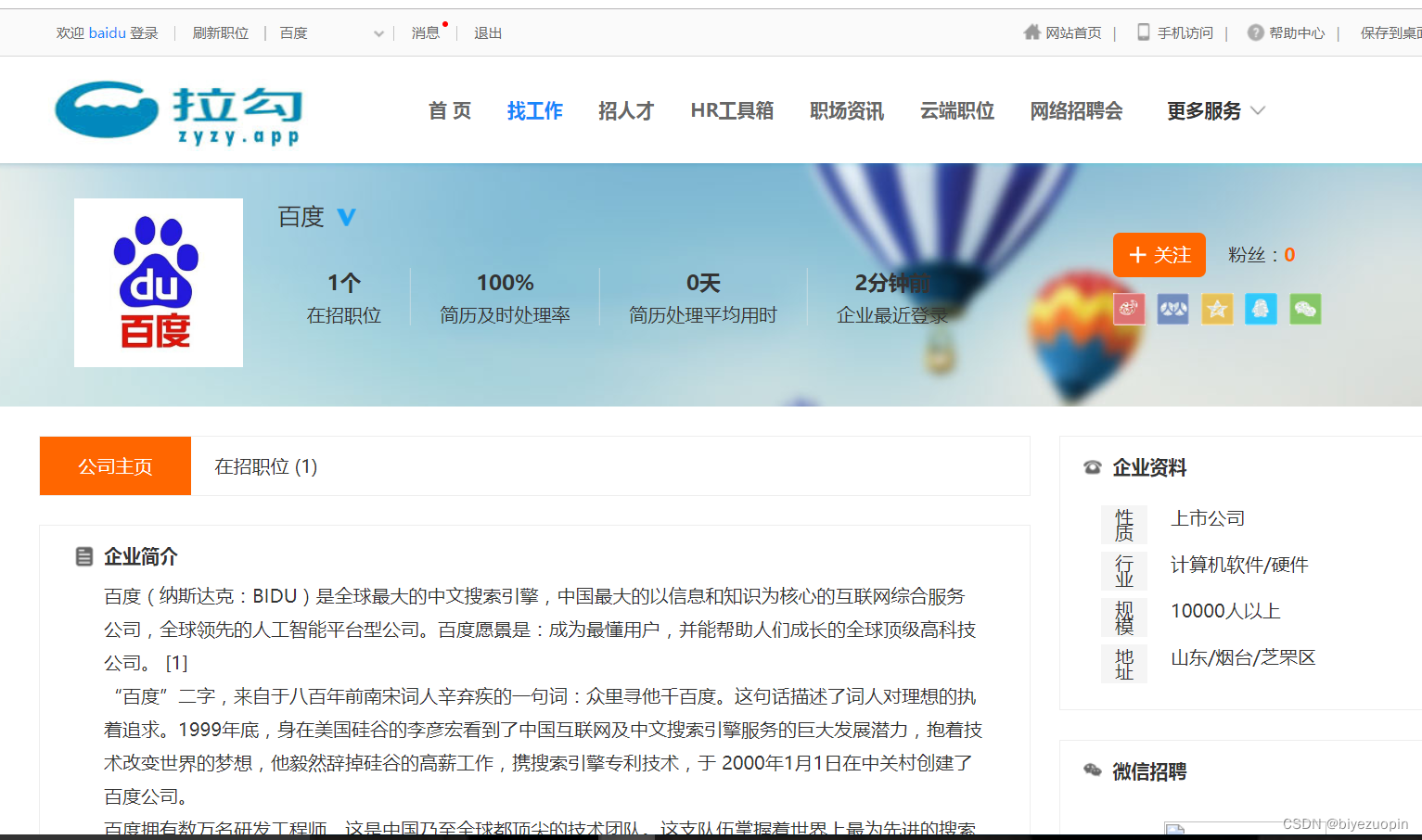
Task: Click the 行业 label box
Action: (1124, 571)
